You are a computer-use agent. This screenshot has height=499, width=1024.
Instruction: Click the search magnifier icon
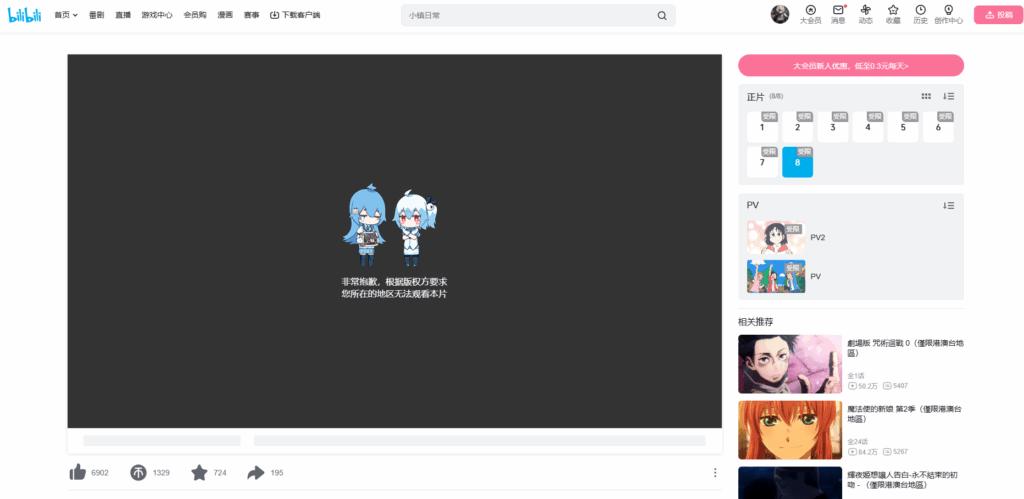pyautogui.click(x=662, y=16)
